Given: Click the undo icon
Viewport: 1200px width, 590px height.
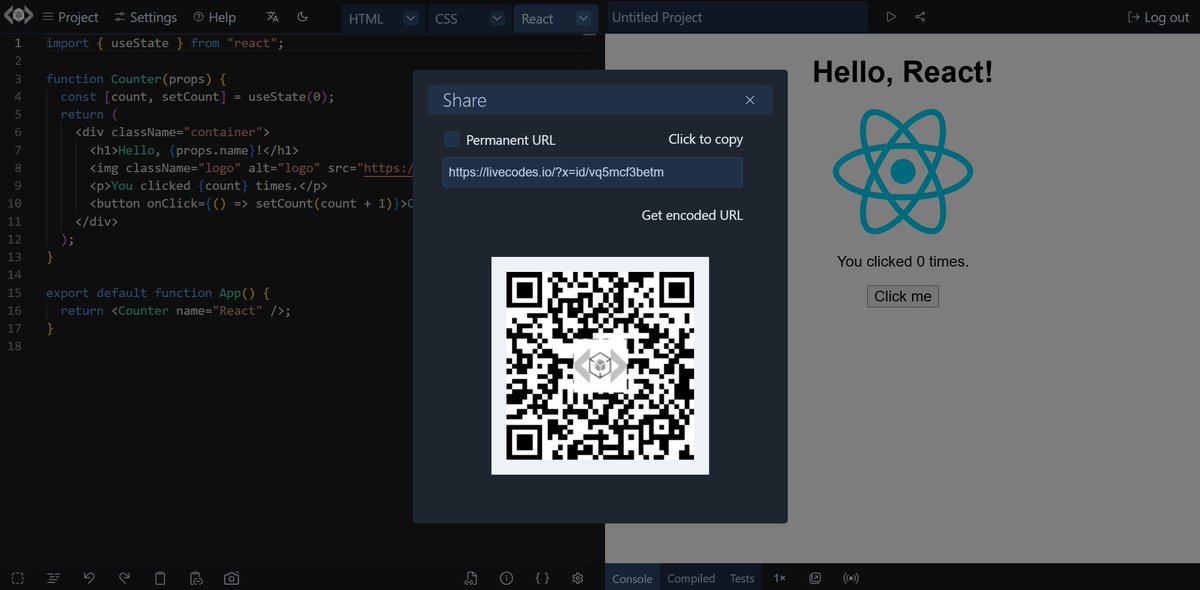Looking at the screenshot, I should click(89, 578).
